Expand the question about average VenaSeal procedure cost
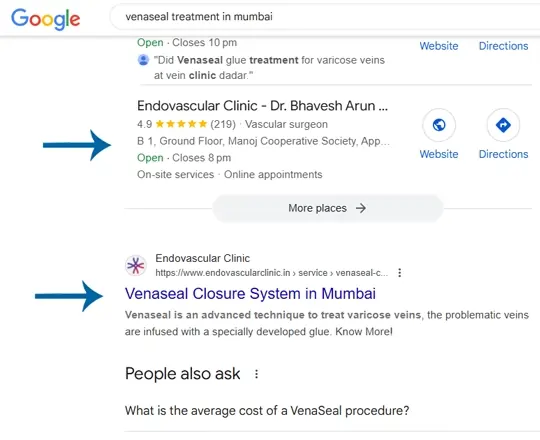The image size is (540, 440). click(x=267, y=410)
